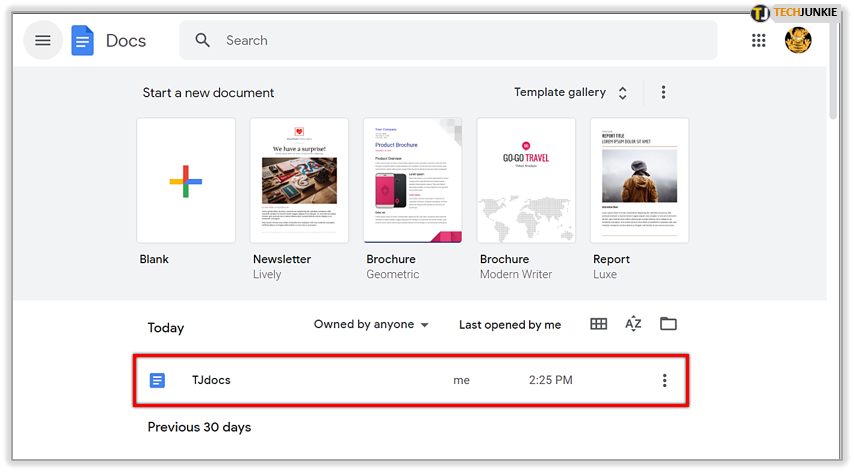
Task: Open more actions for TJdocs
Action: [x=664, y=381]
